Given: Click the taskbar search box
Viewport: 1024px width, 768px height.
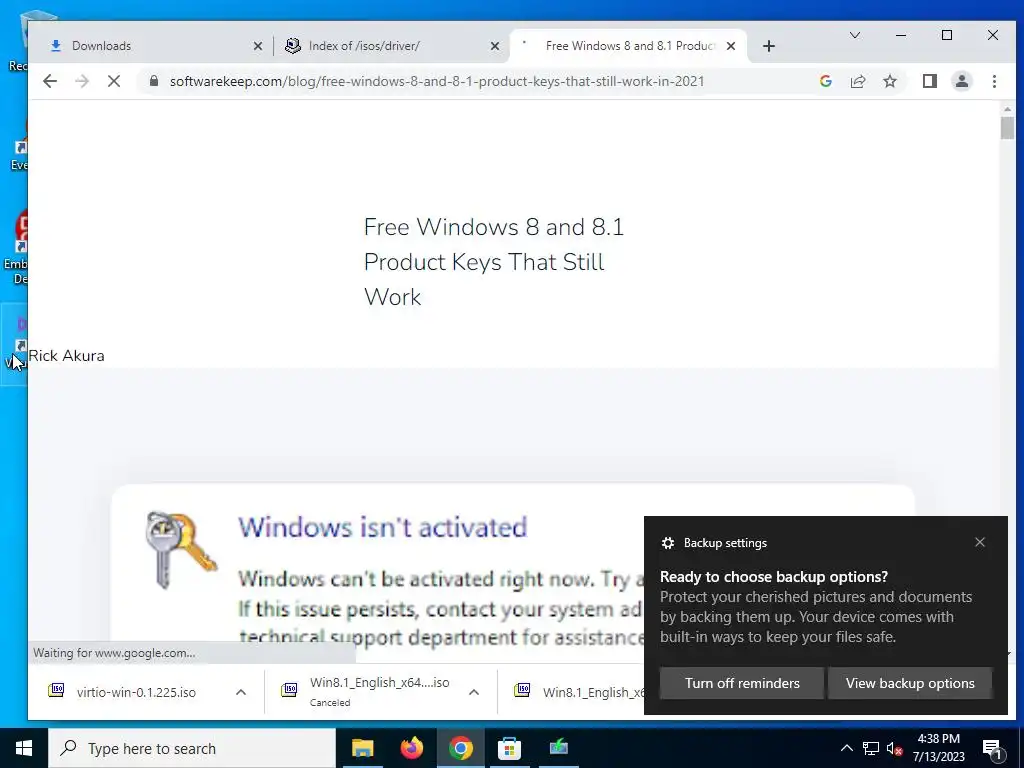Looking at the screenshot, I should click(192, 748).
